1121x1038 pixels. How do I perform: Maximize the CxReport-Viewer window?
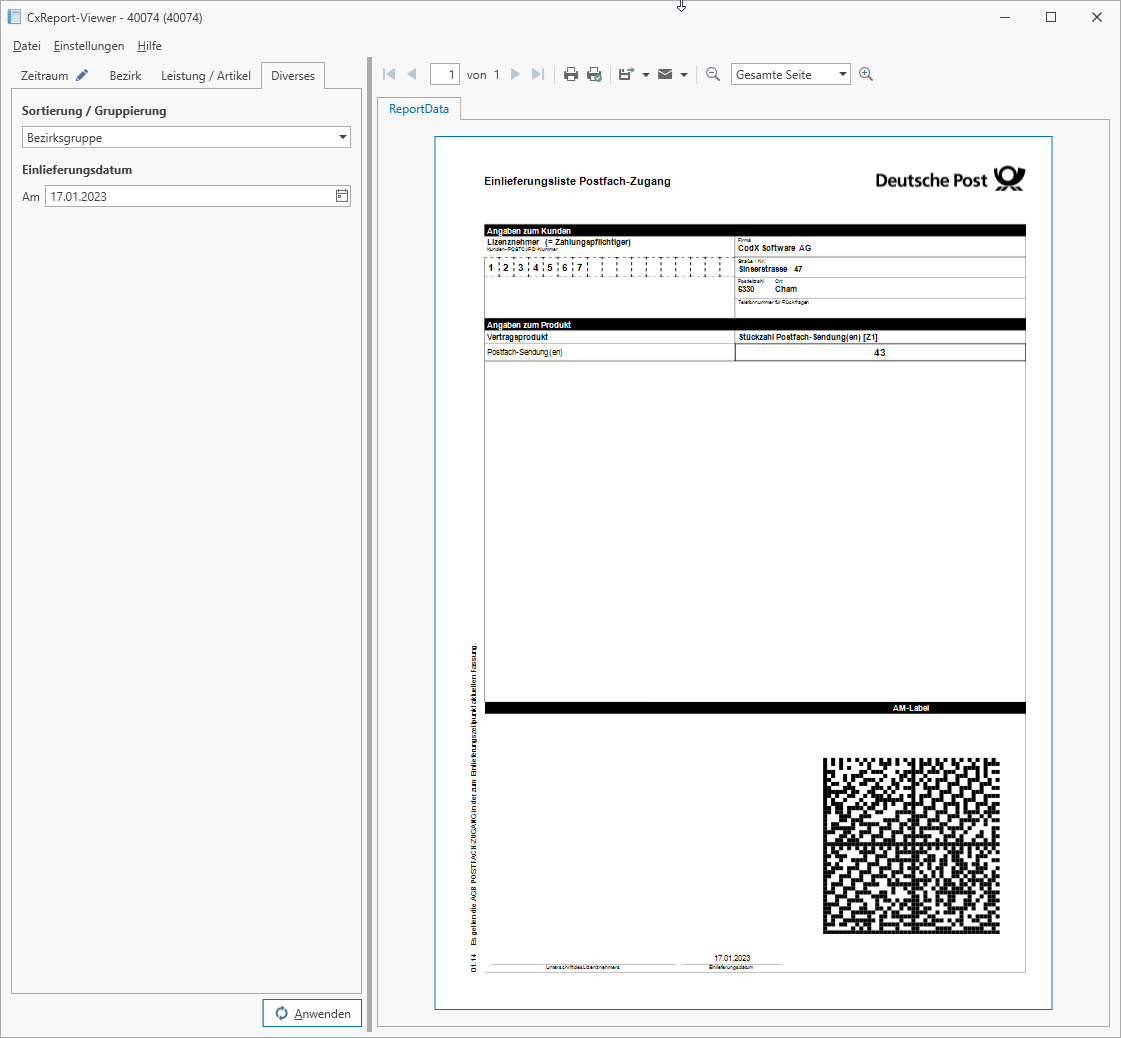tap(1051, 17)
